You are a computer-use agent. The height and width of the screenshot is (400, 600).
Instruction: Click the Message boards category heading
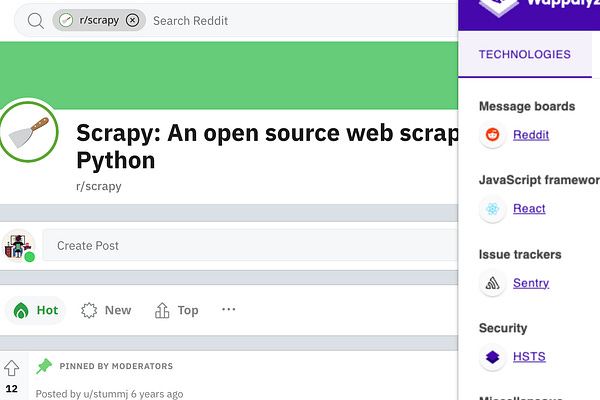click(x=527, y=106)
